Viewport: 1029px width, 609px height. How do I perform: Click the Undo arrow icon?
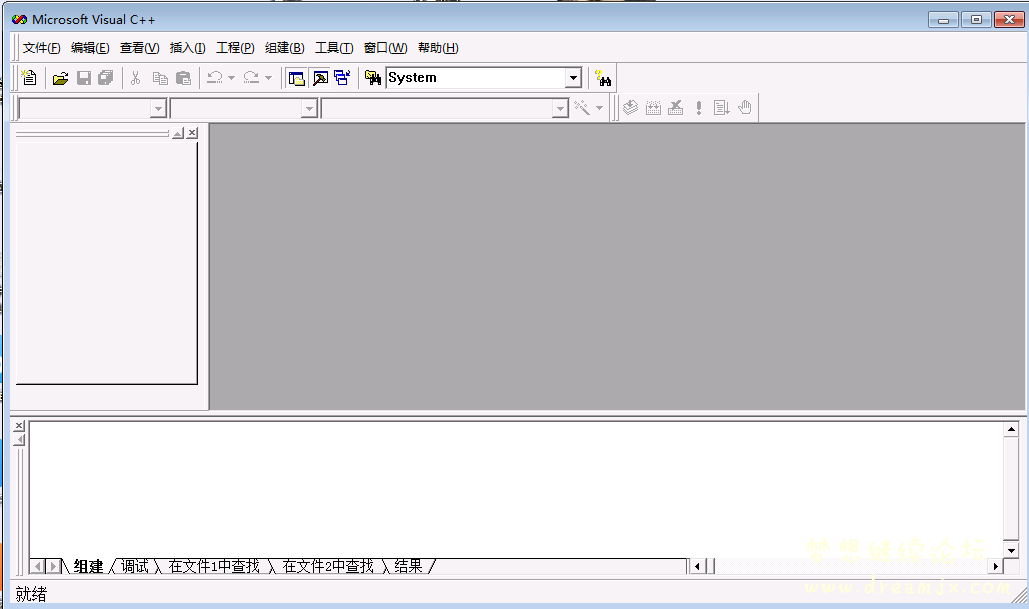tap(215, 78)
